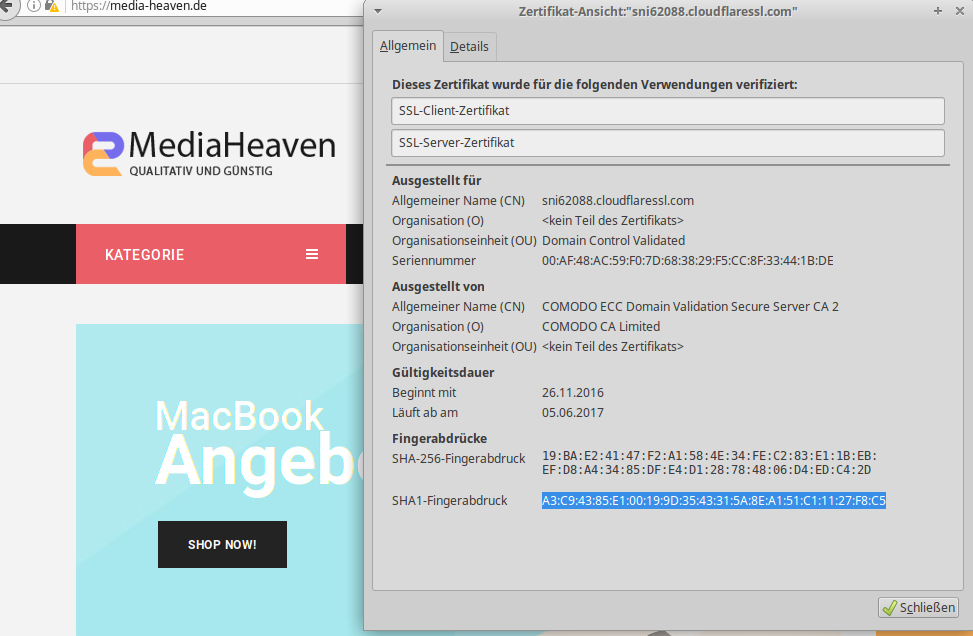Click the 'Seriennummer' label
This screenshot has width=973, height=636.
tap(434, 261)
